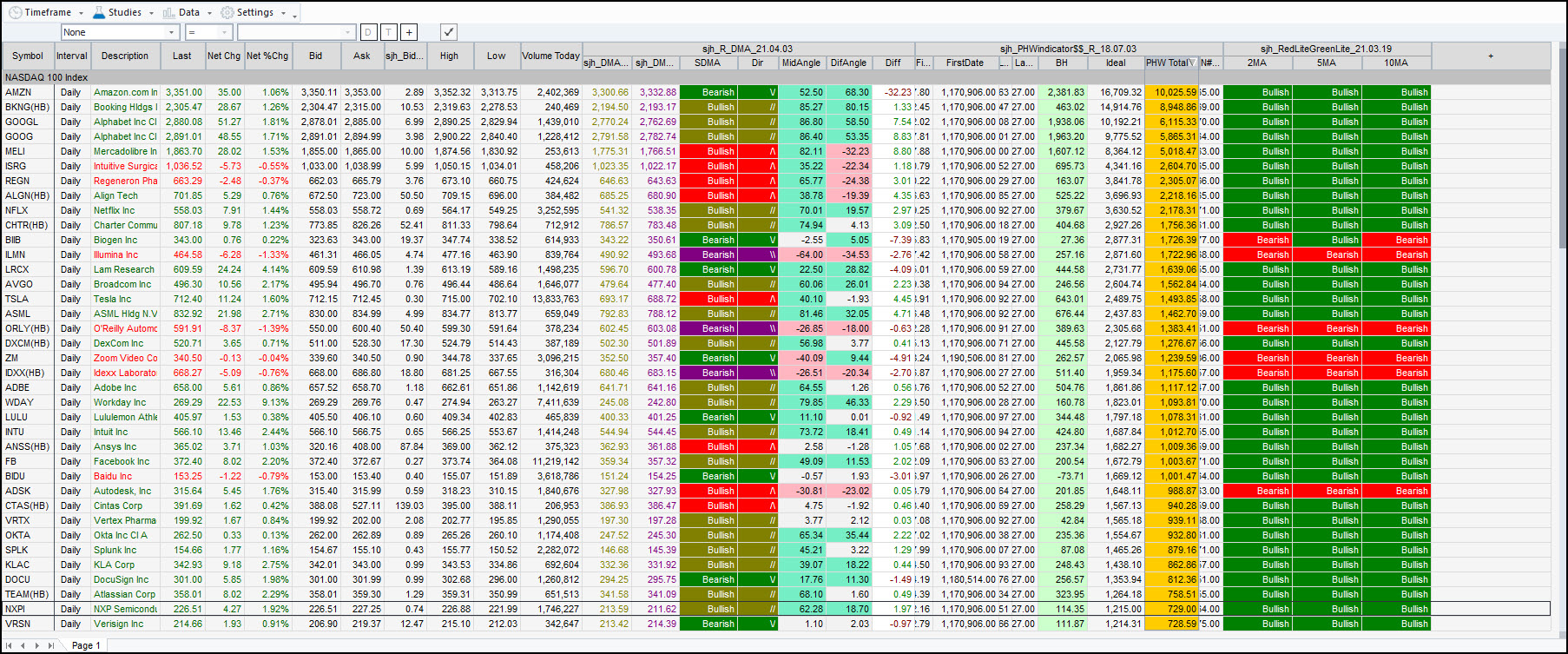Click the plus add-filter button

pos(409,32)
